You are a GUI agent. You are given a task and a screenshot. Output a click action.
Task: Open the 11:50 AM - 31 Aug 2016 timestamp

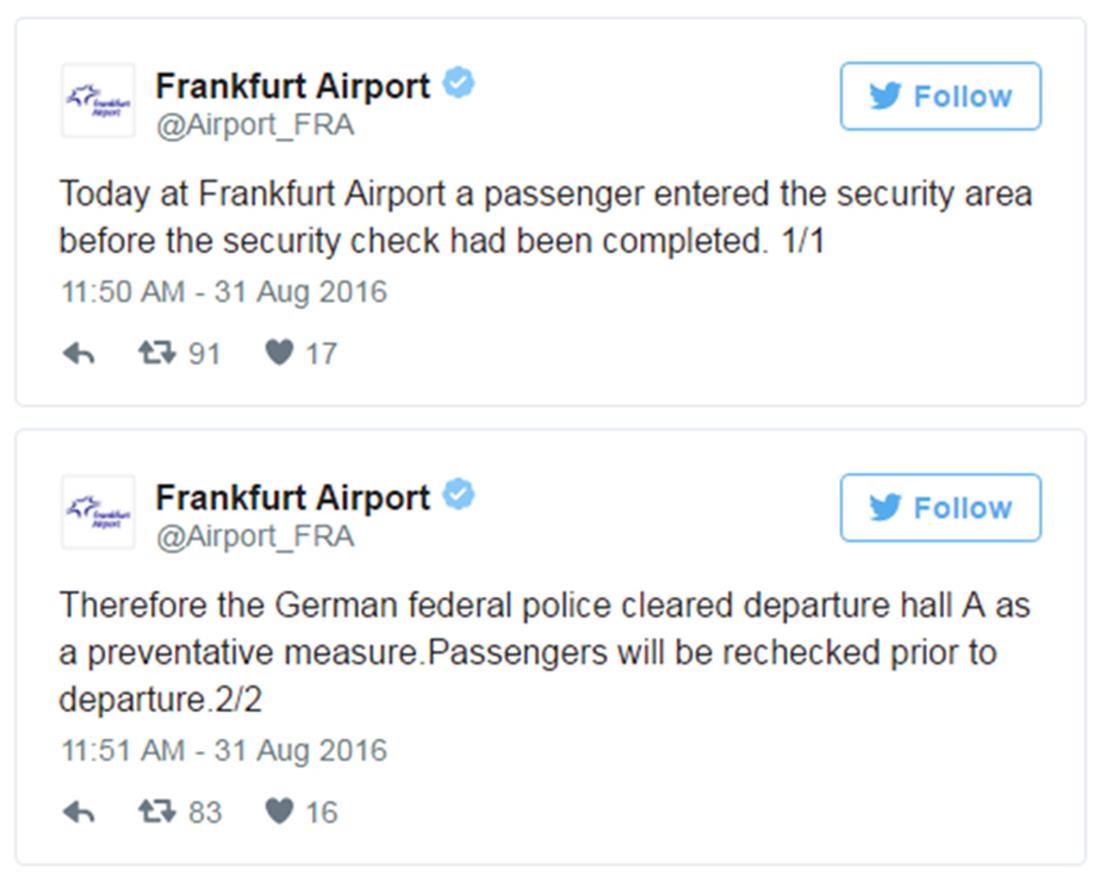click(x=223, y=292)
